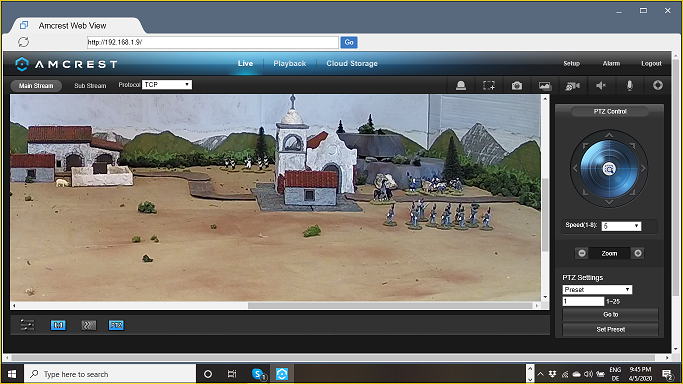Viewport: 683px width, 384px height.
Task: Zoom out with the minus button
Action: 582,253
